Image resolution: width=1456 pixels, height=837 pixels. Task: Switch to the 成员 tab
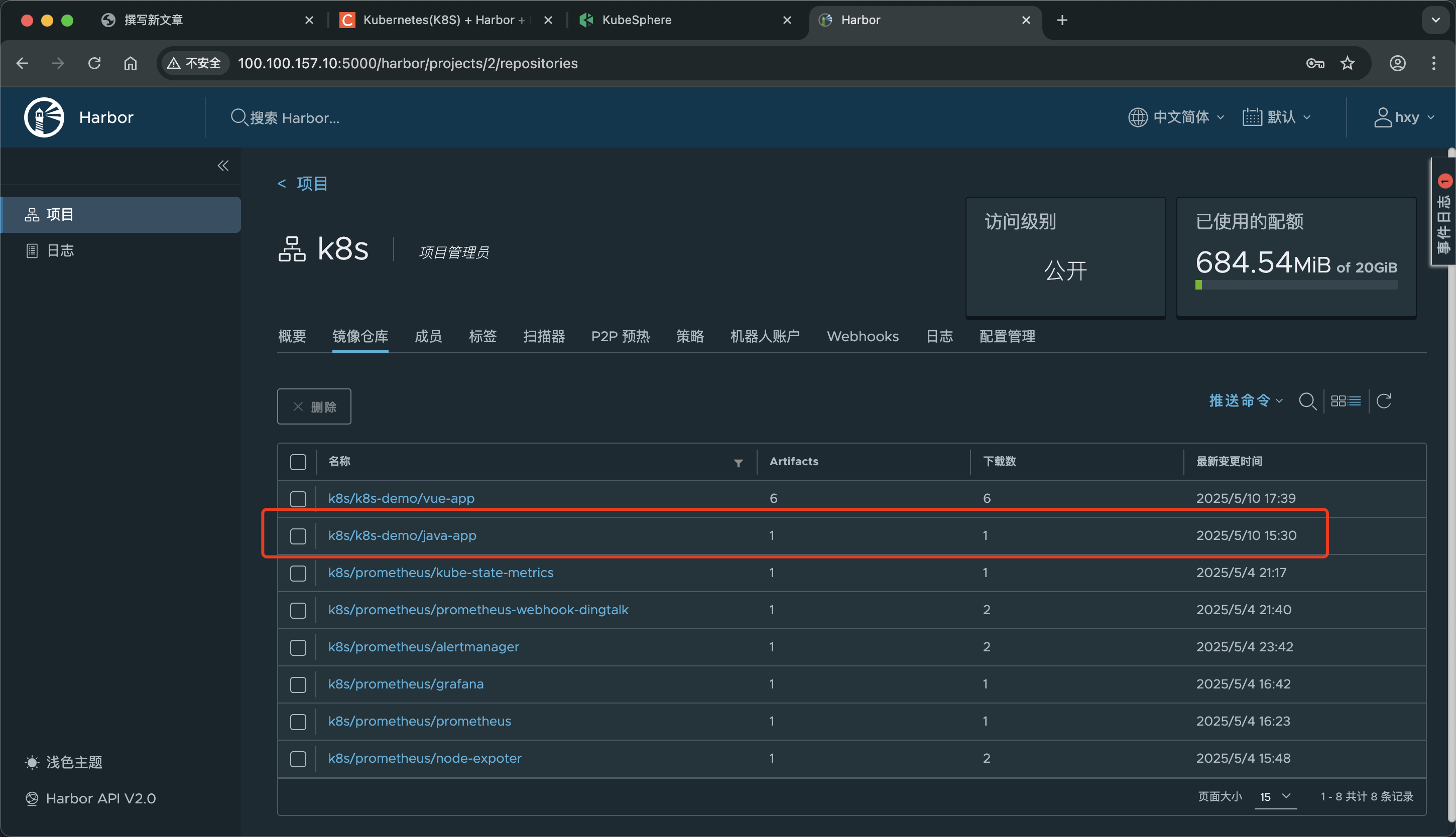point(428,336)
